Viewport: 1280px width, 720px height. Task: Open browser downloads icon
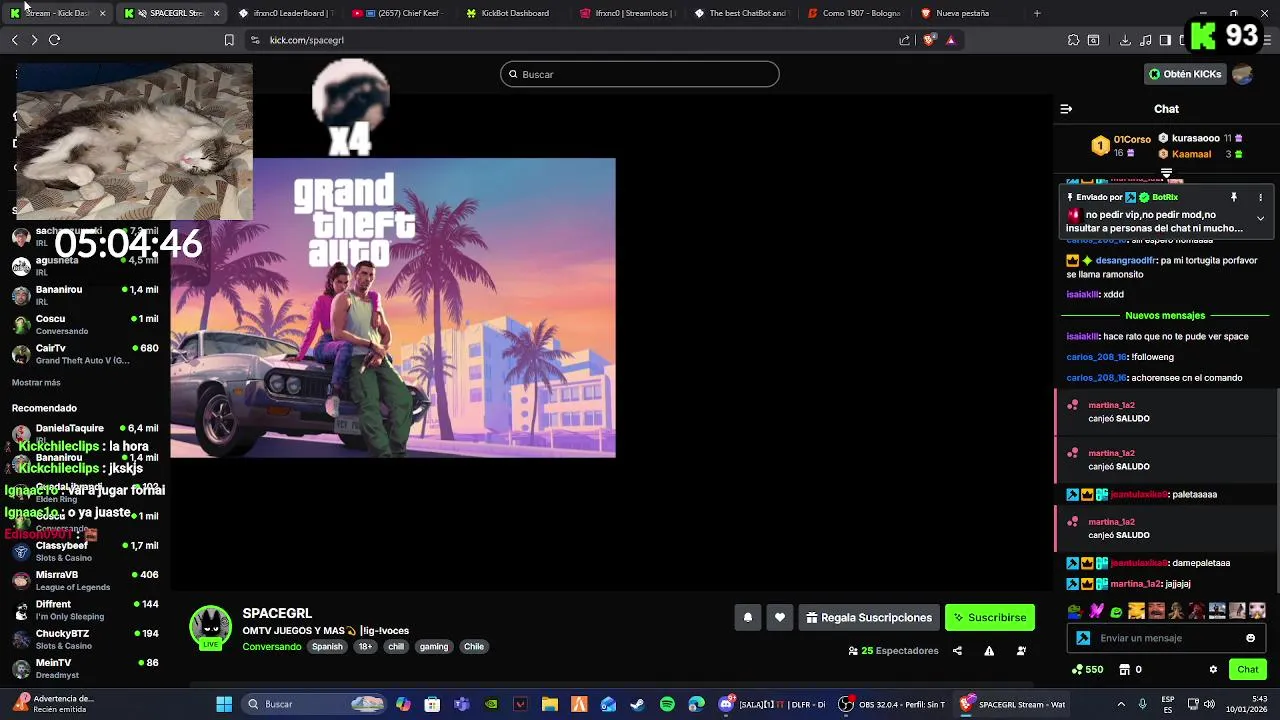[1125, 40]
